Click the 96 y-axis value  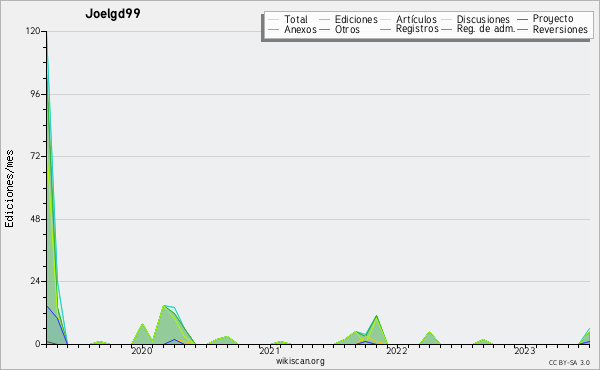[x=35, y=94]
